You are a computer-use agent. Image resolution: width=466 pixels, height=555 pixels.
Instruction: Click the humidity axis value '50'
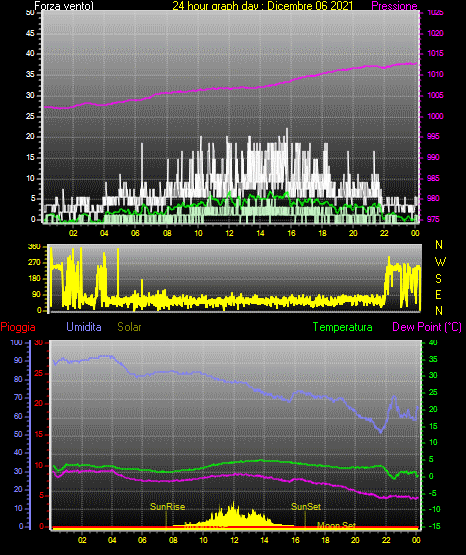[x=18, y=434]
